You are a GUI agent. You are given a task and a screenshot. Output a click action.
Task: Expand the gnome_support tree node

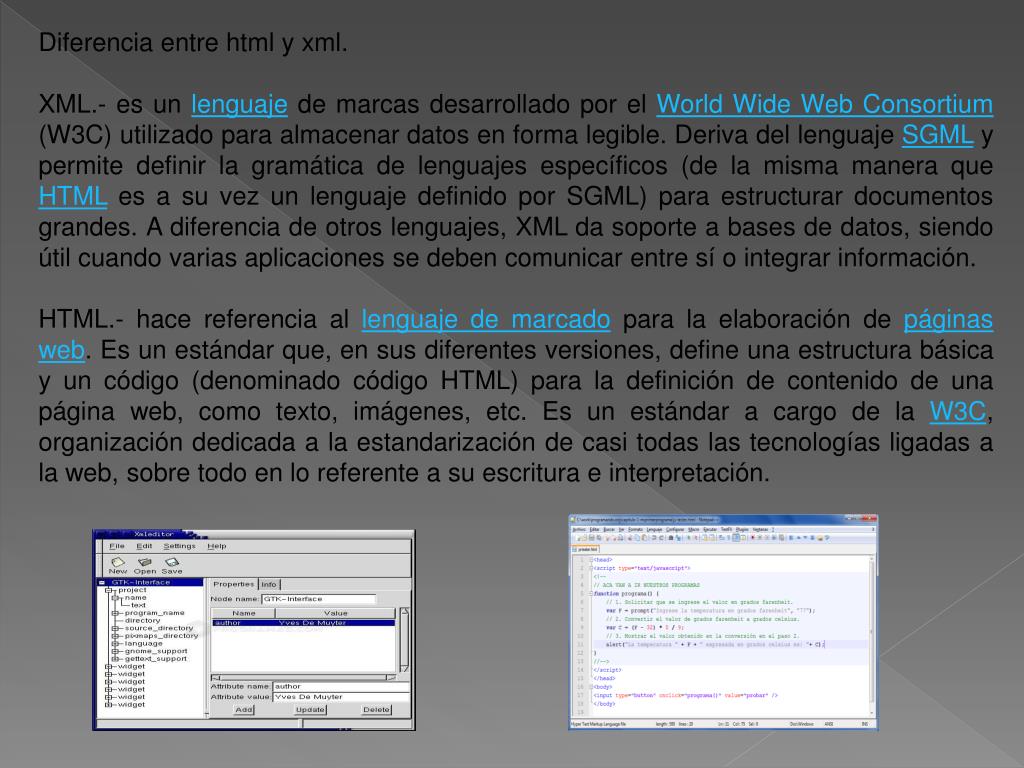tap(115, 651)
